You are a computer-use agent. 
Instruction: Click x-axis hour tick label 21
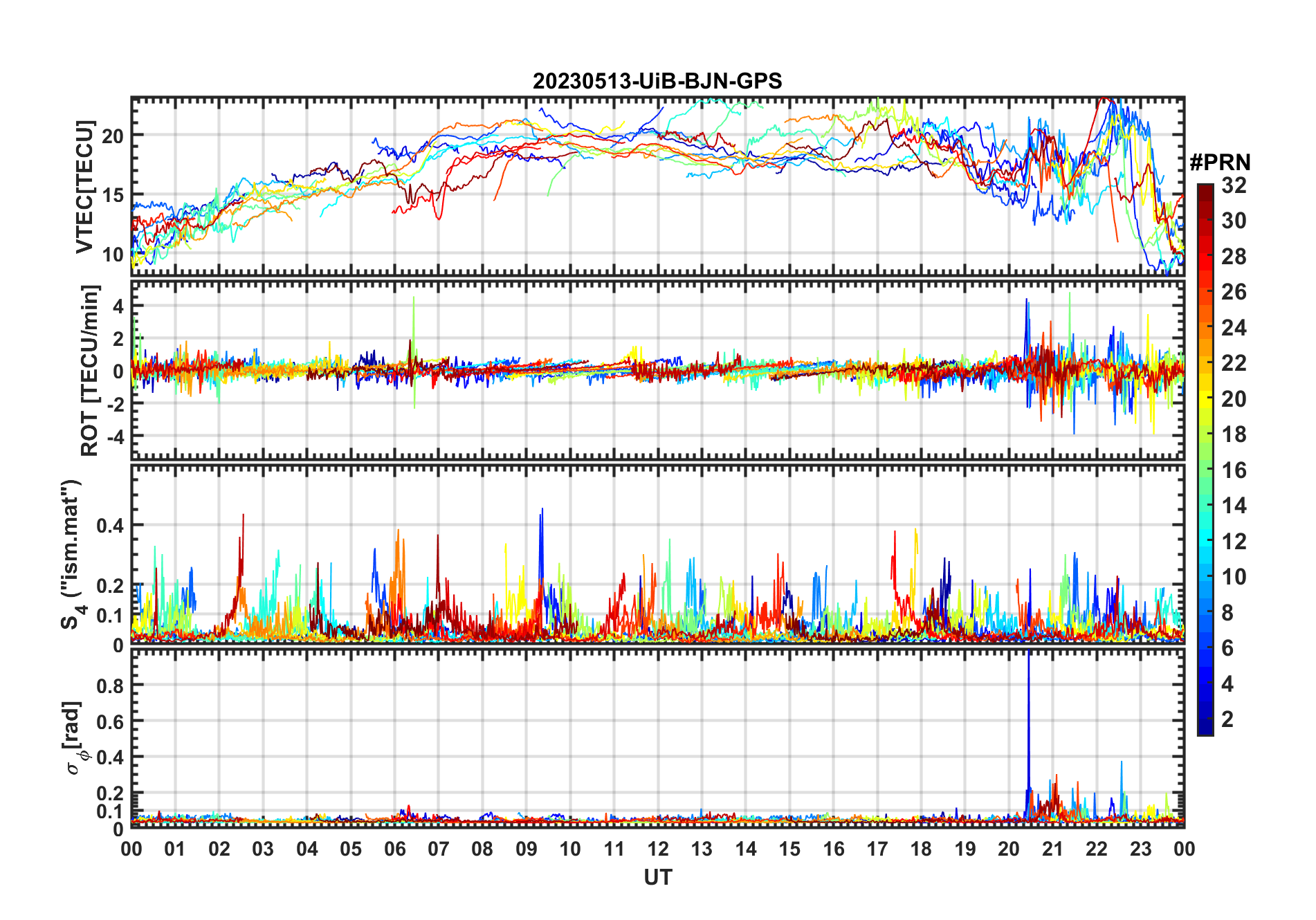click(x=1052, y=849)
